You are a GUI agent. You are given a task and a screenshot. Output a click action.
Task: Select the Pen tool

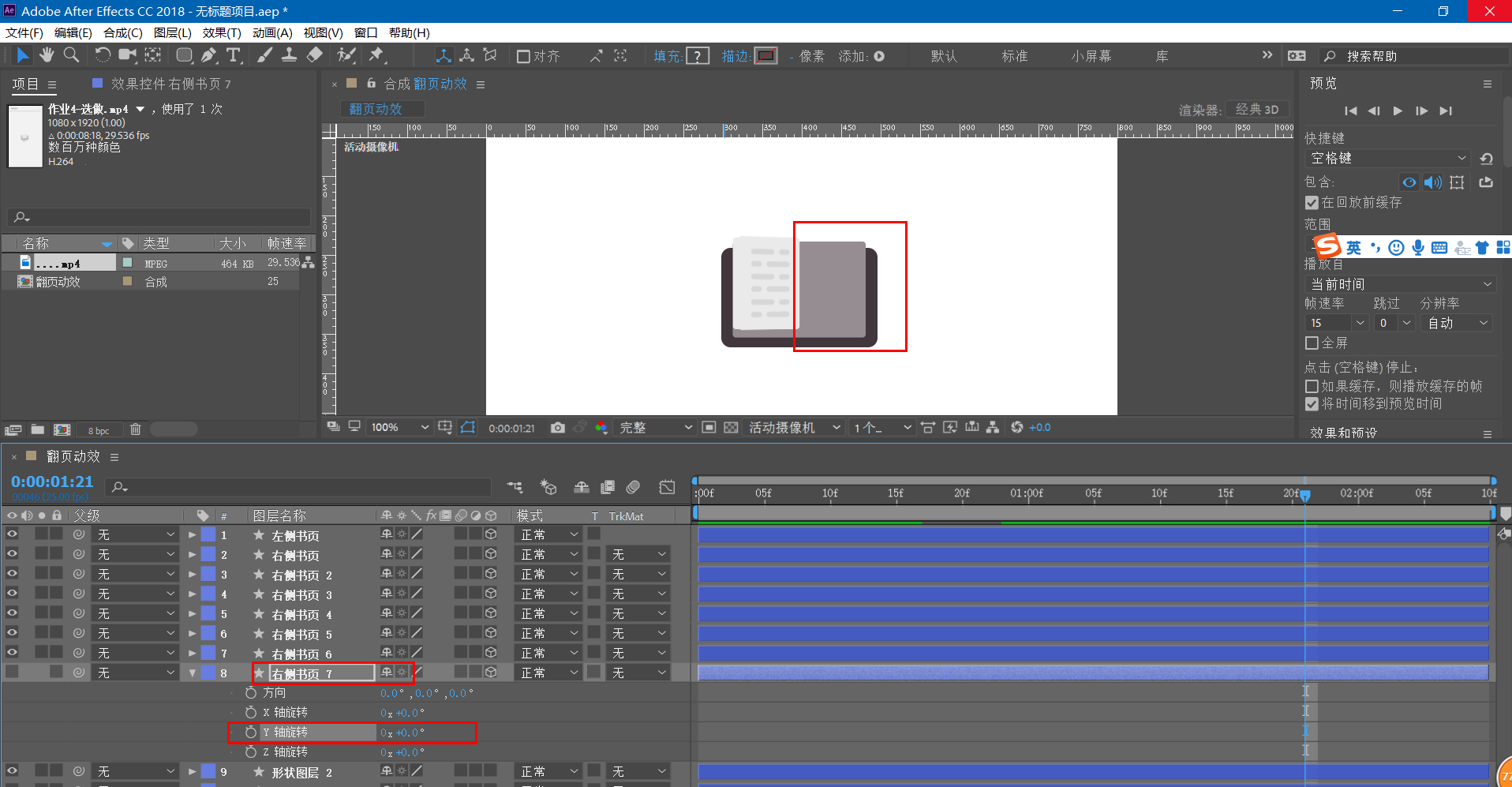[208, 55]
